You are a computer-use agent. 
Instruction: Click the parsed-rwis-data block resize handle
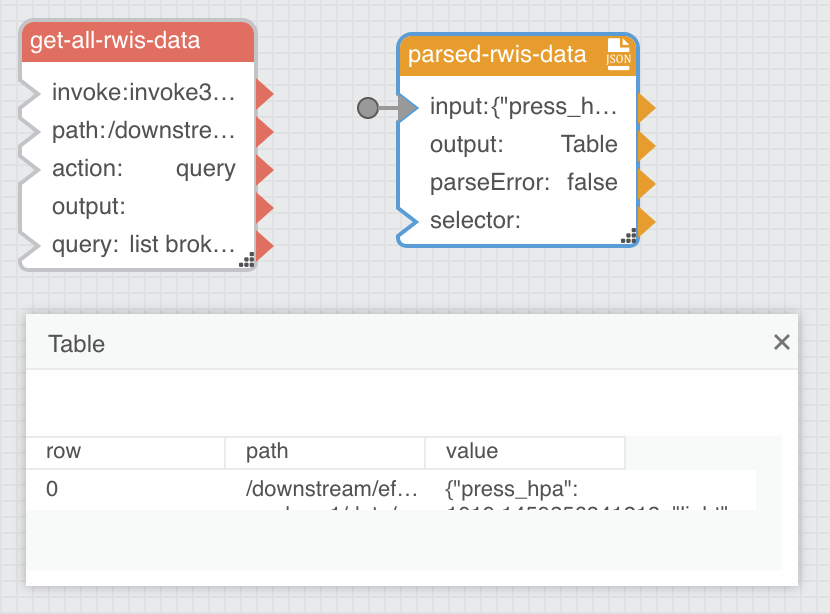coord(629,236)
